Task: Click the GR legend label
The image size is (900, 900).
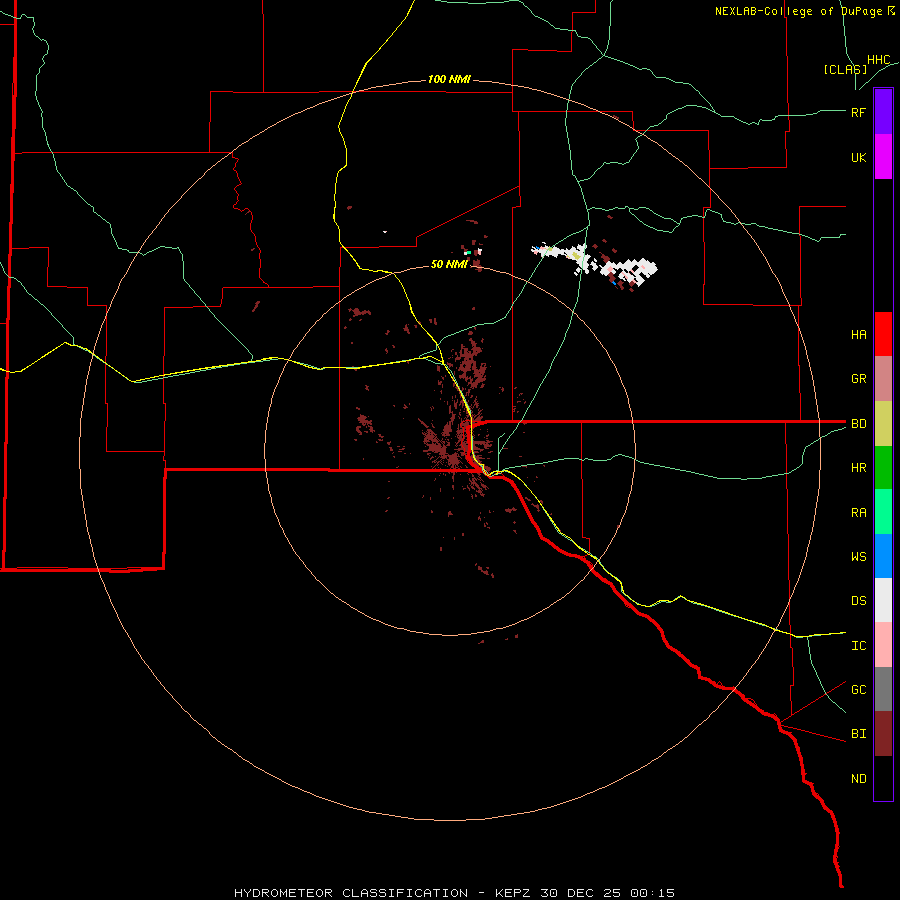Action: (x=858, y=379)
